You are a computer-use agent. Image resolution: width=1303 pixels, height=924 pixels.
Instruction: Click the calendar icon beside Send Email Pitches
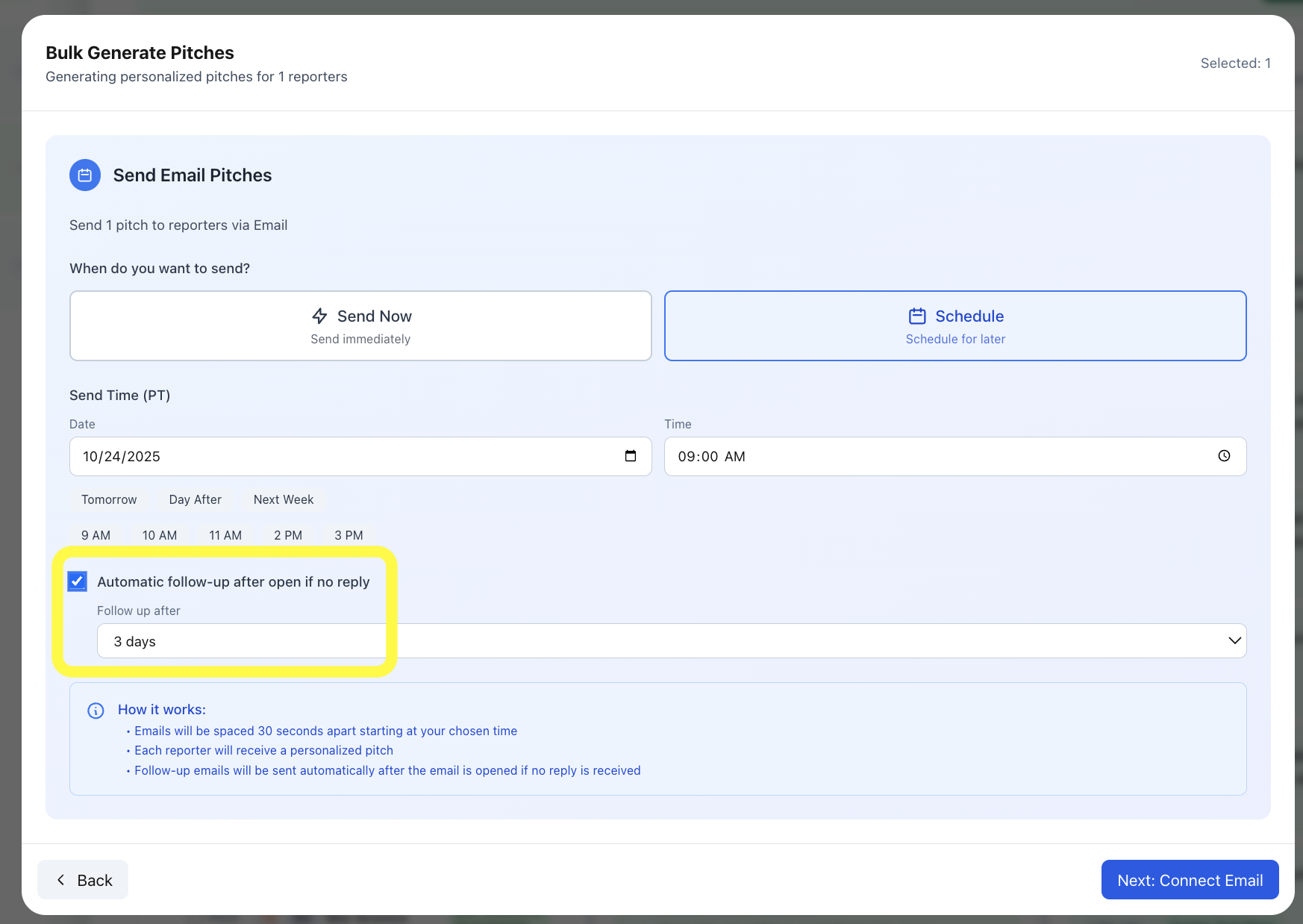(x=84, y=175)
